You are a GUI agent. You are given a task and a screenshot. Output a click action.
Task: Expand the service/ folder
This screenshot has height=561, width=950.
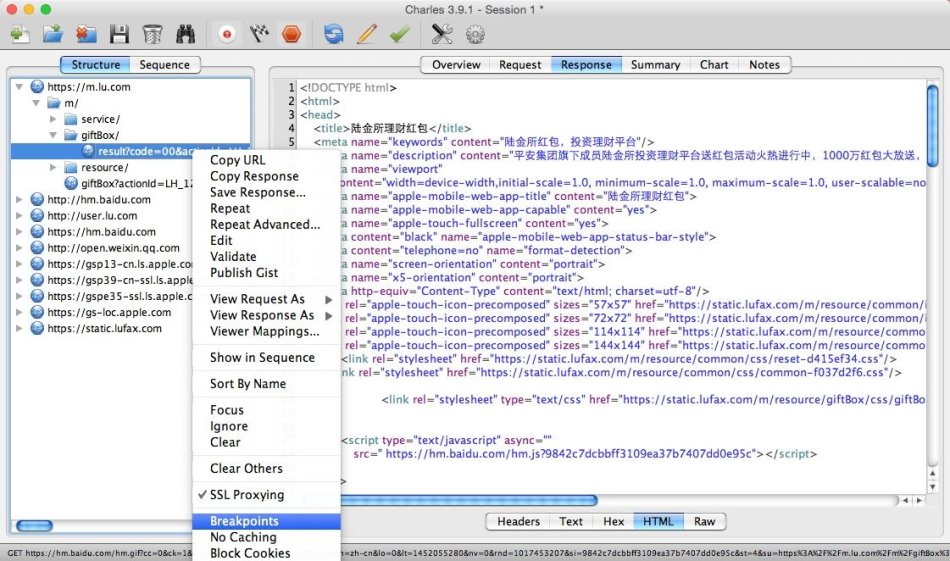pyautogui.click(x=53, y=119)
